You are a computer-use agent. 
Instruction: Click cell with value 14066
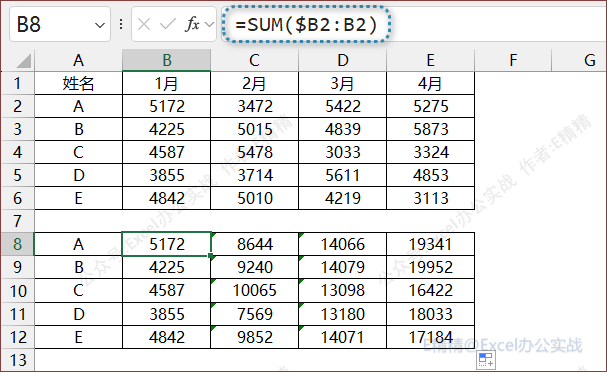tap(343, 244)
